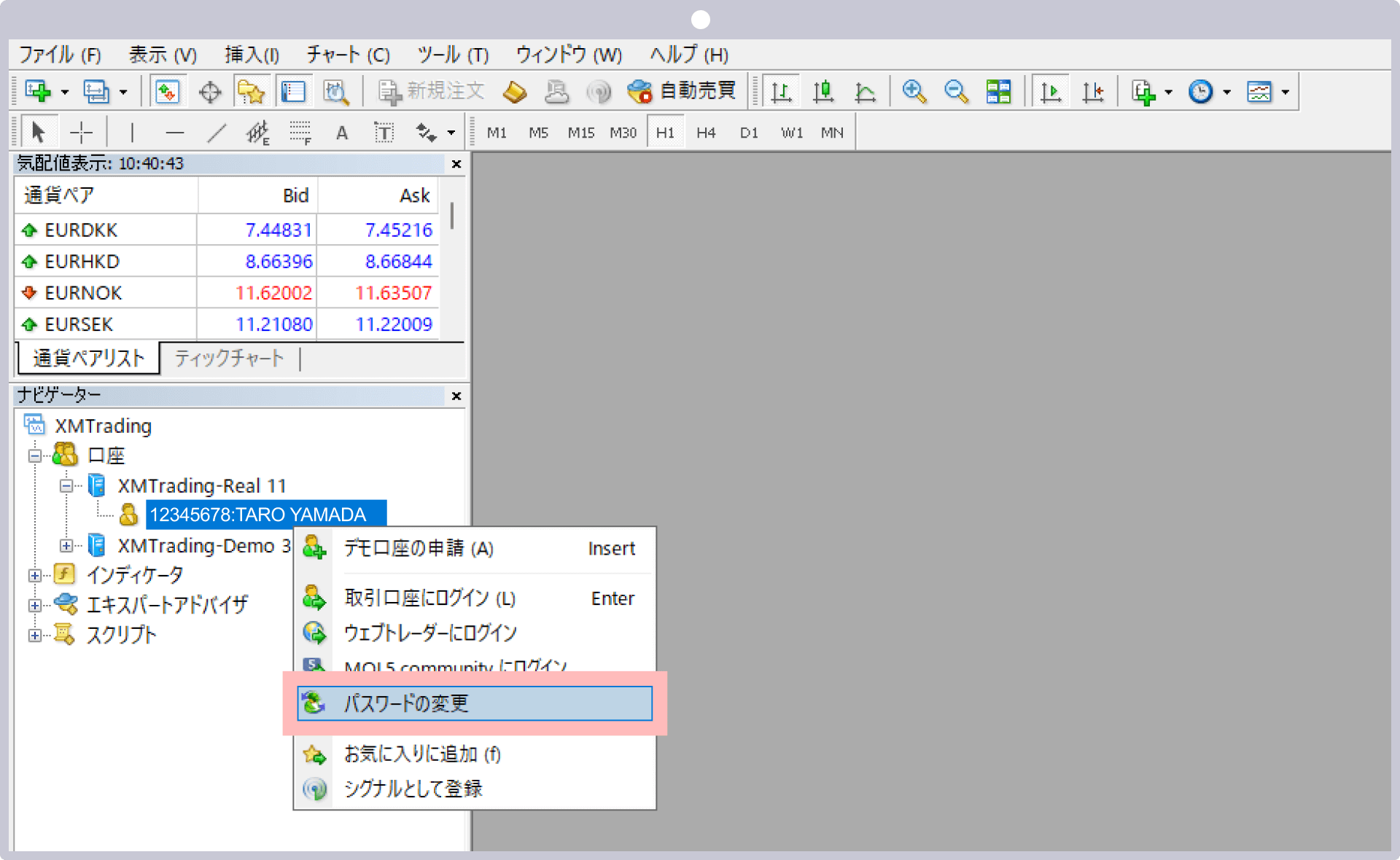
Task: Open the MetaEditor yellow book icon
Action: 515,92
